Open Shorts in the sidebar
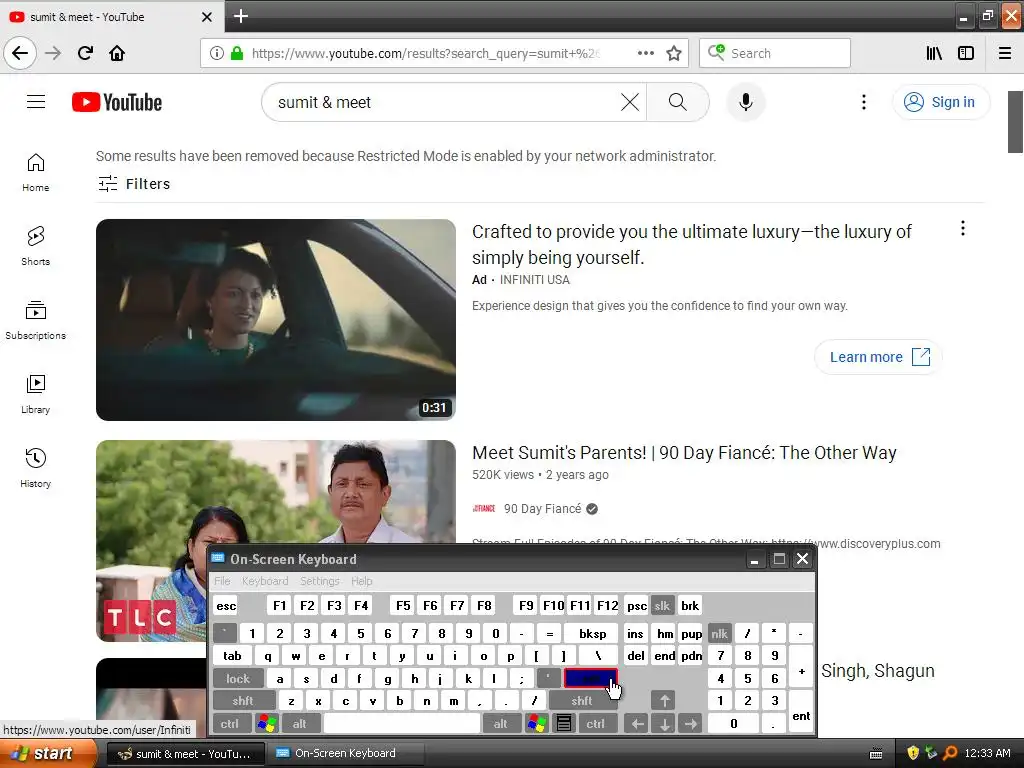Image resolution: width=1024 pixels, height=768 pixels. point(36,246)
